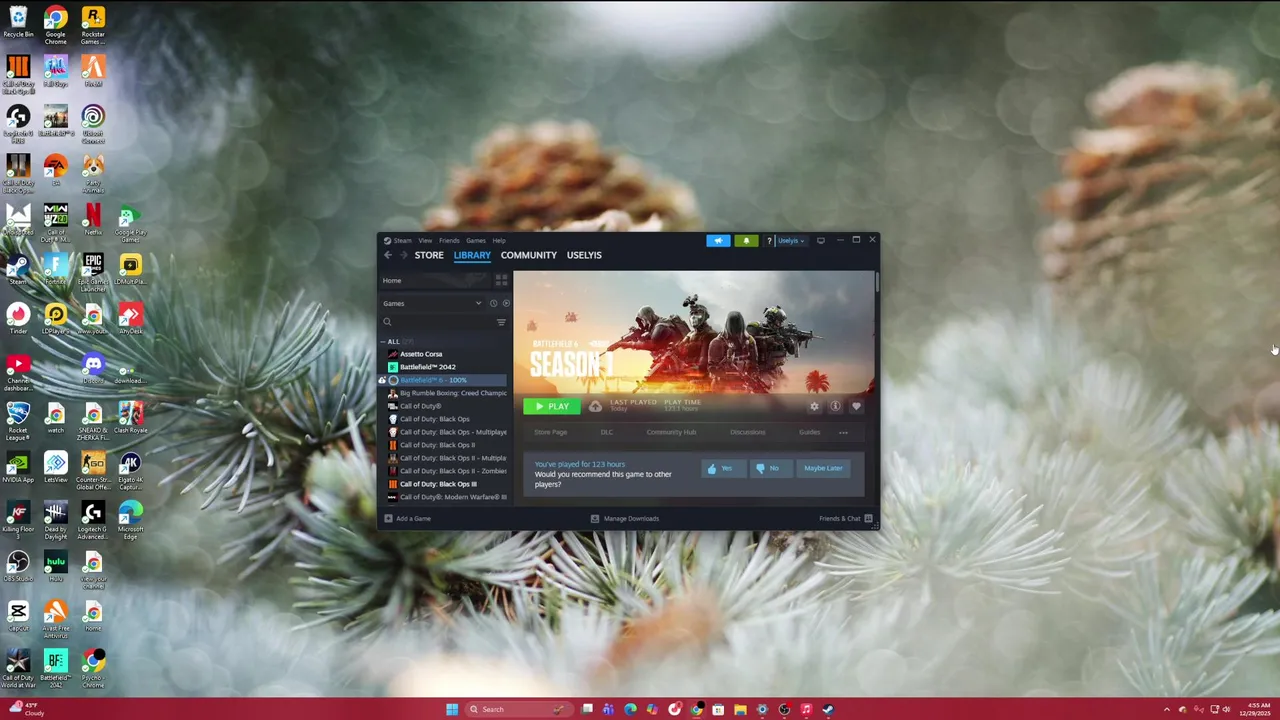1280x720 pixels.
Task: Open the library collections grid view icon
Action: tap(501, 281)
